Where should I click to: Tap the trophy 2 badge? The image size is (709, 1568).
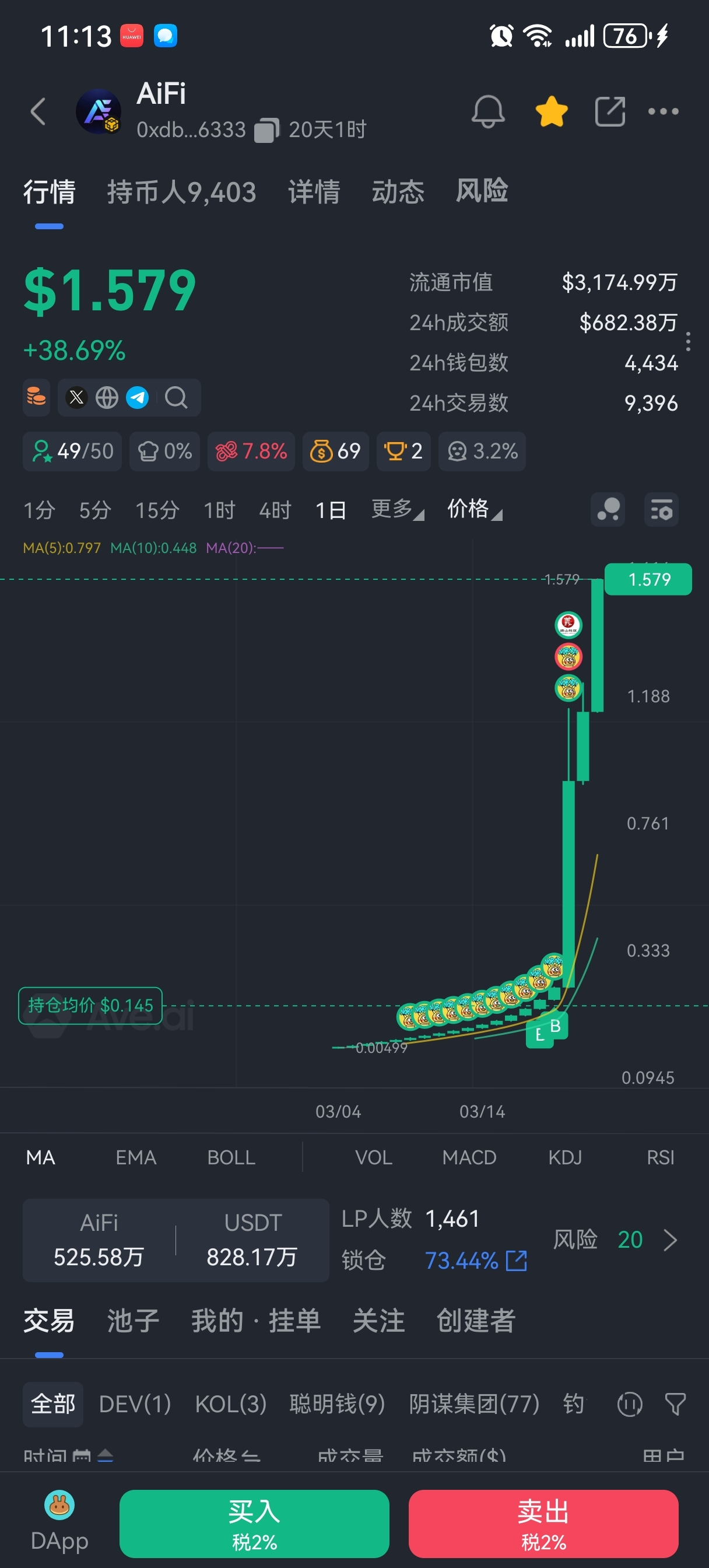pos(403,451)
